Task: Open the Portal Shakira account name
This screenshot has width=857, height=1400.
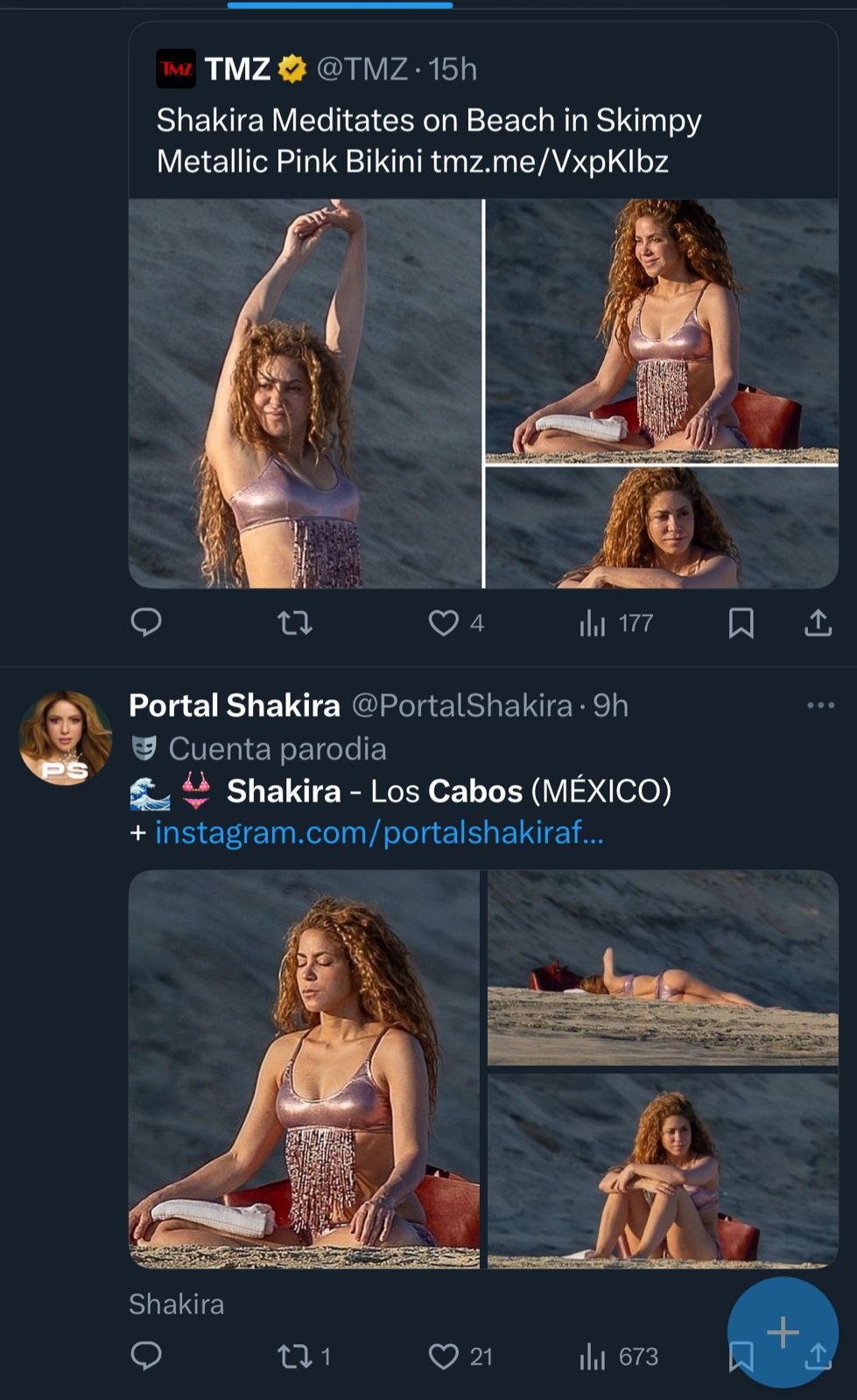Action: pyautogui.click(x=235, y=705)
